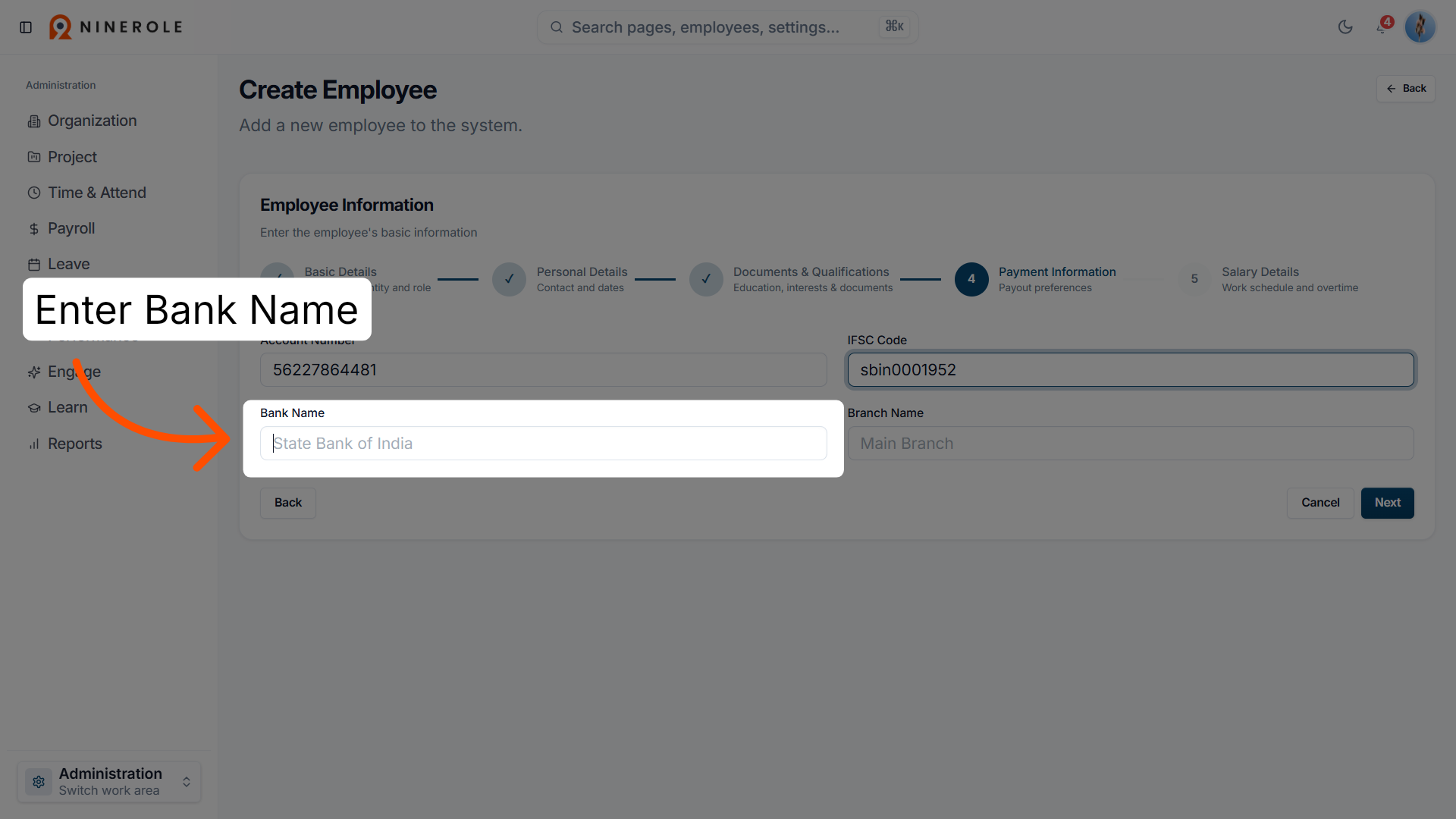This screenshot has height=819, width=1456.
Task: Click the Reports bar chart icon
Action: [34, 444]
